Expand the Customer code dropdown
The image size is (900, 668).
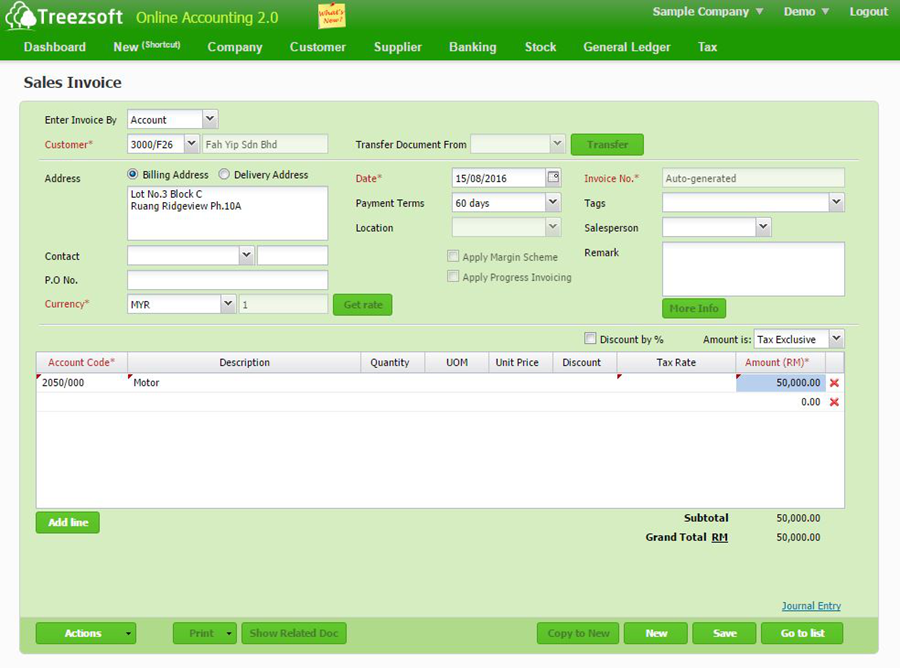tap(192, 144)
